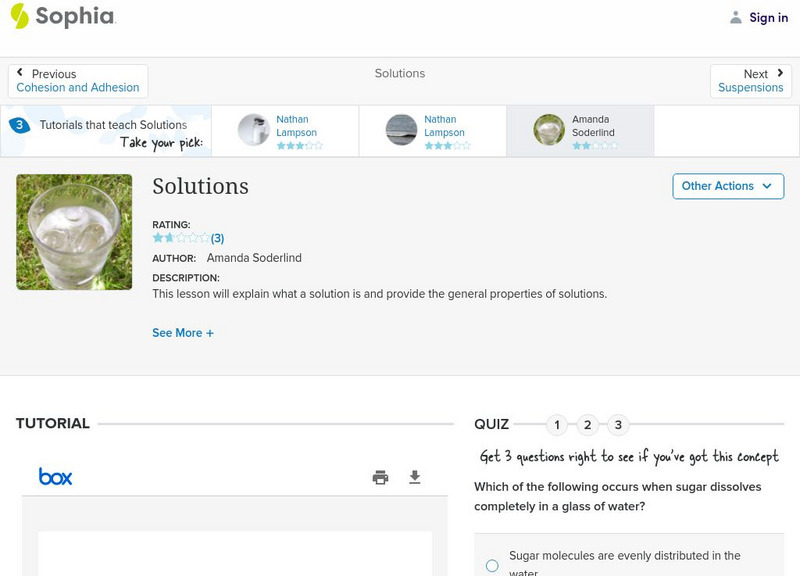Go back to Cohesion and Adhesion lesson
The width and height of the screenshot is (800, 576).
pyautogui.click(x=78, y=87)
